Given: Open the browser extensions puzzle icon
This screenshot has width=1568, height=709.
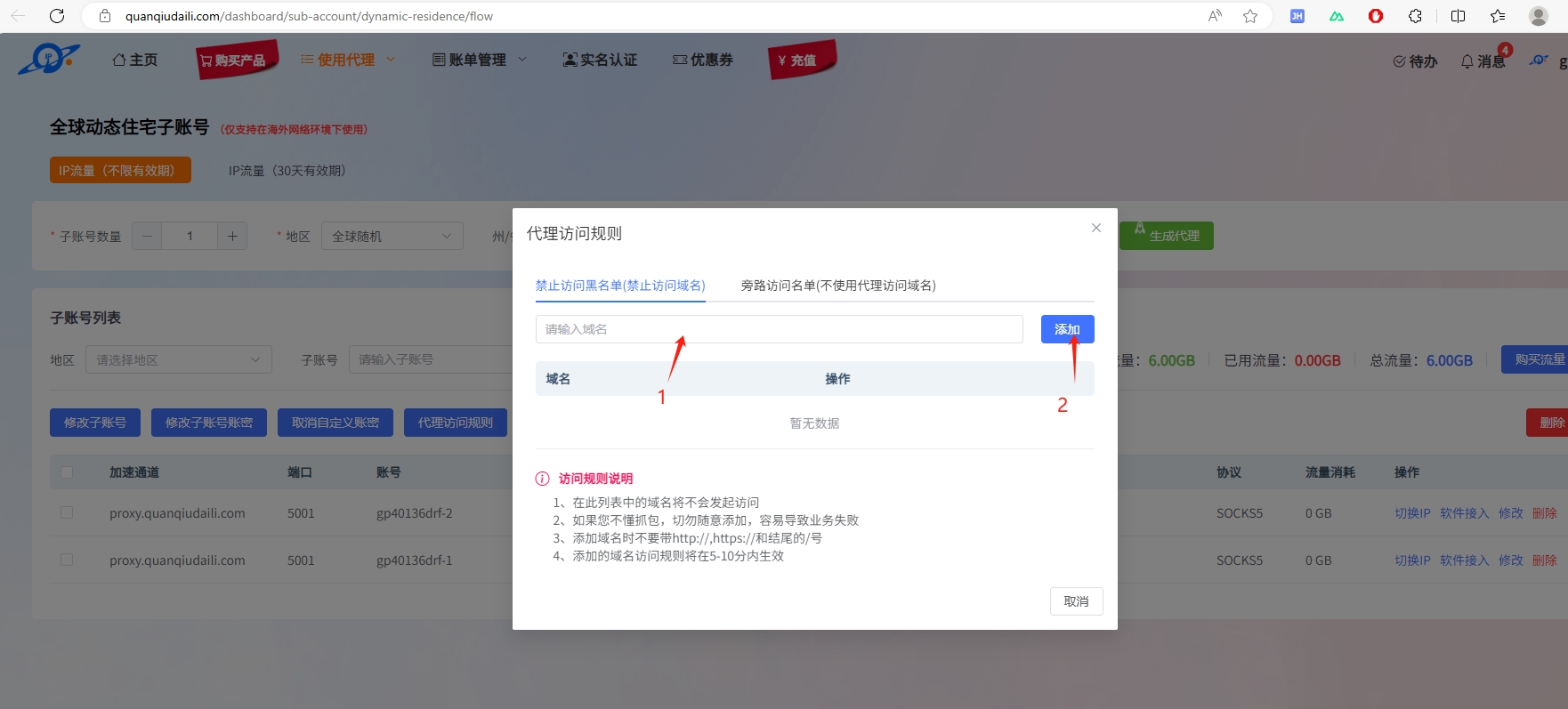Looking at the screenshot, I should tap(1415, 16).
